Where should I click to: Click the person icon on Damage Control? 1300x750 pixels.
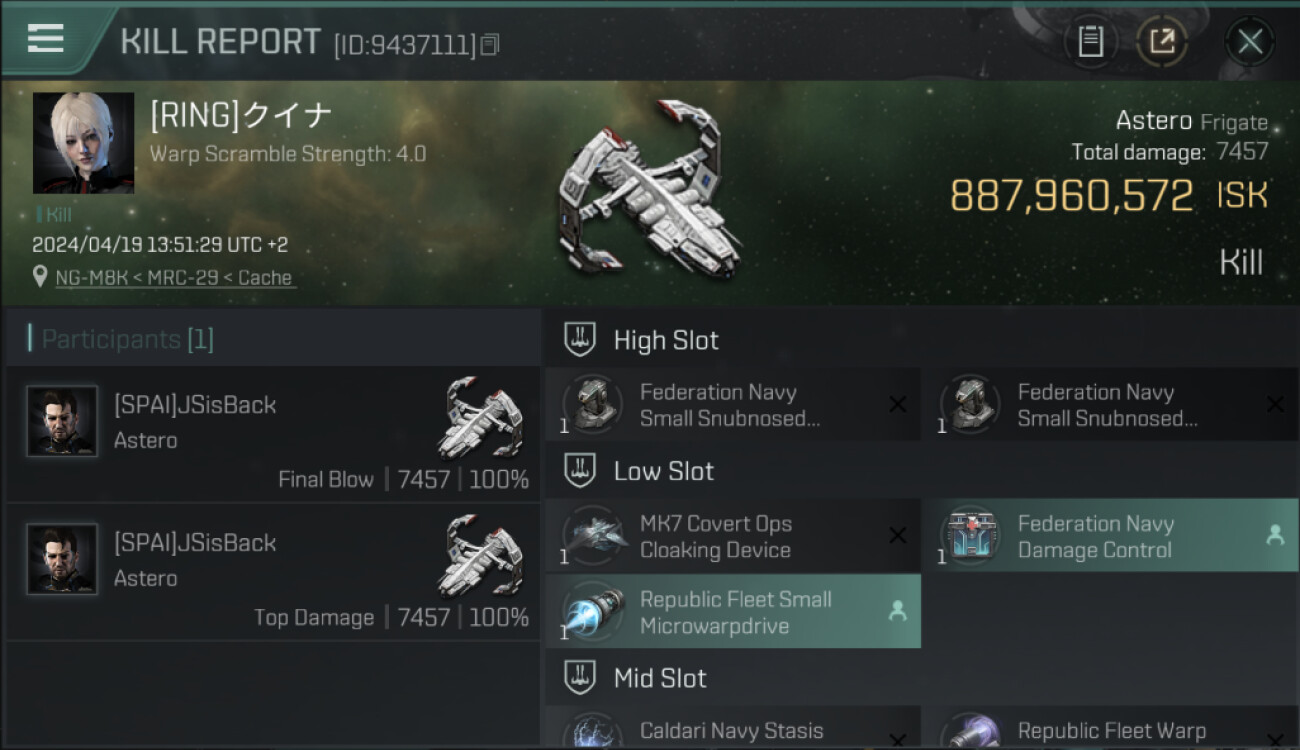tap(1275, 536)
